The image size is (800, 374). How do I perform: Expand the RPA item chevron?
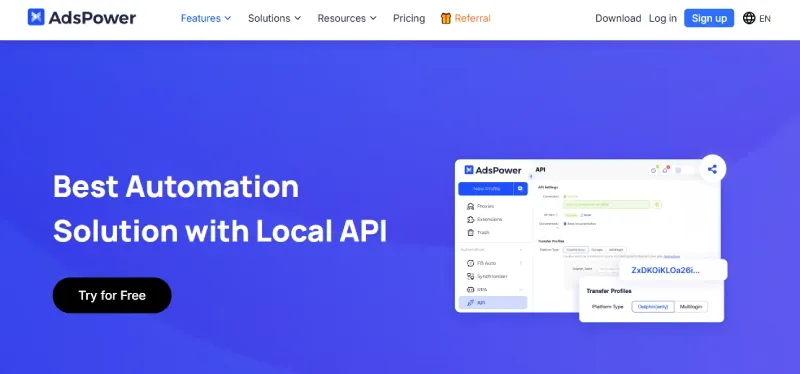pos(521,289)
